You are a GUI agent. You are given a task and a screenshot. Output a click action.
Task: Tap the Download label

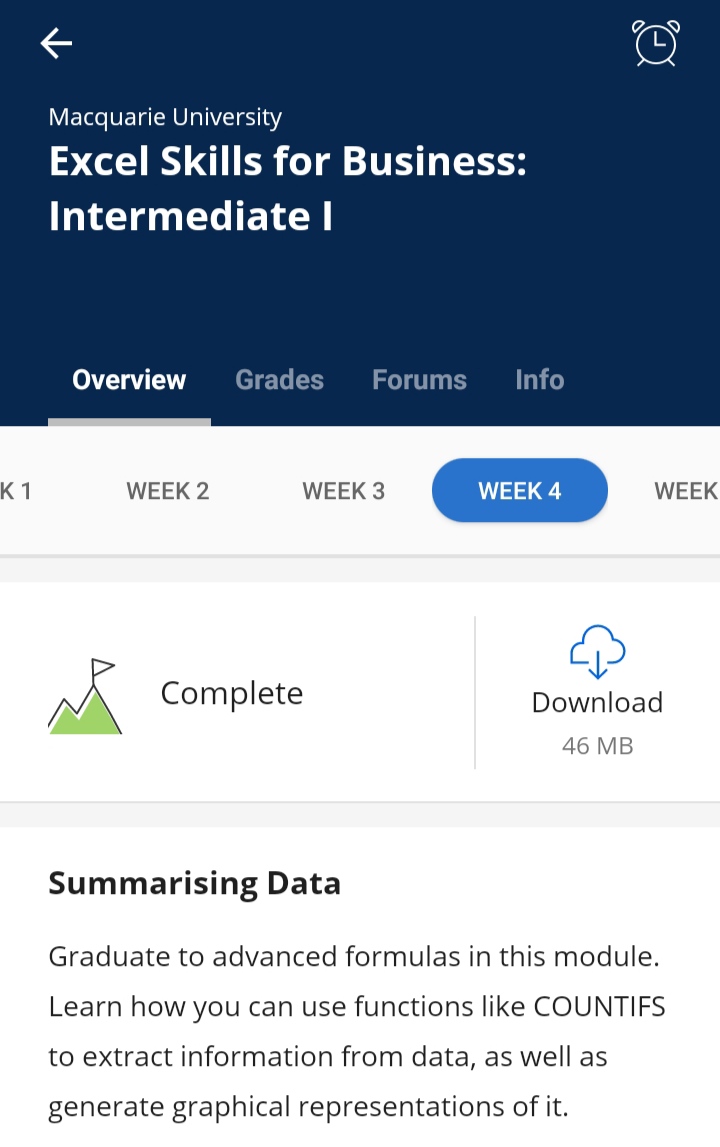597,702
